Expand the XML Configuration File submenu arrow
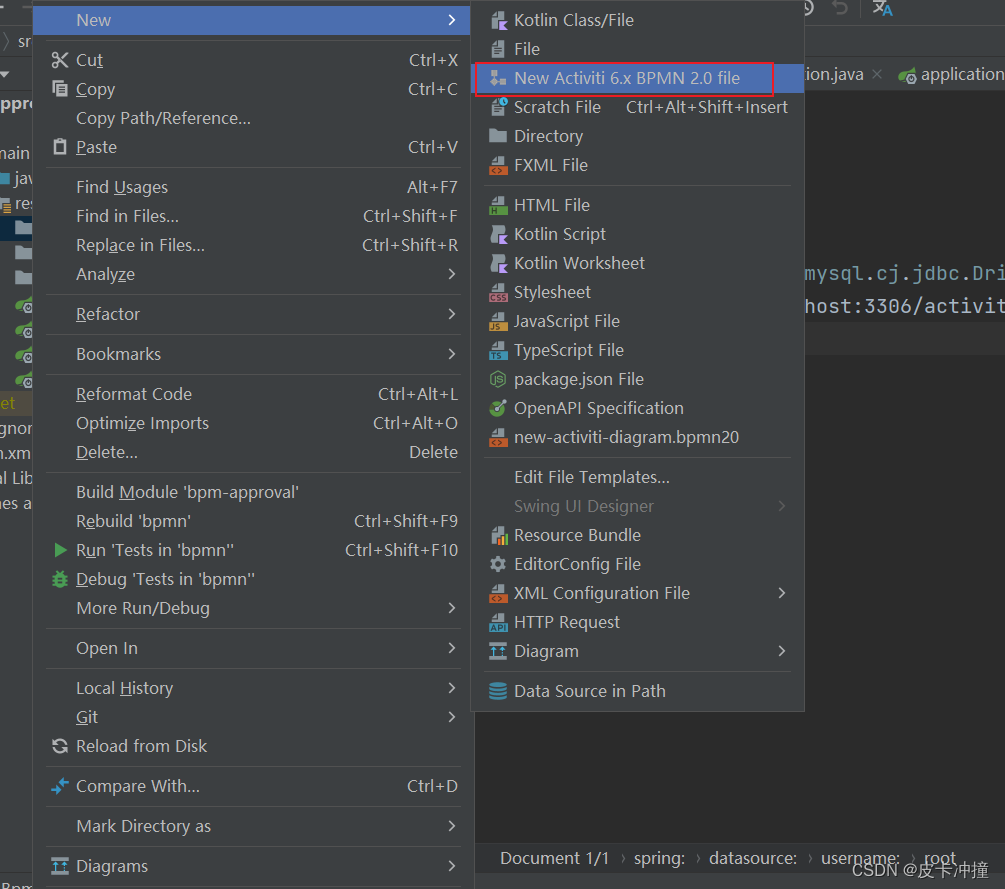1005x889 pixels. 781,593
